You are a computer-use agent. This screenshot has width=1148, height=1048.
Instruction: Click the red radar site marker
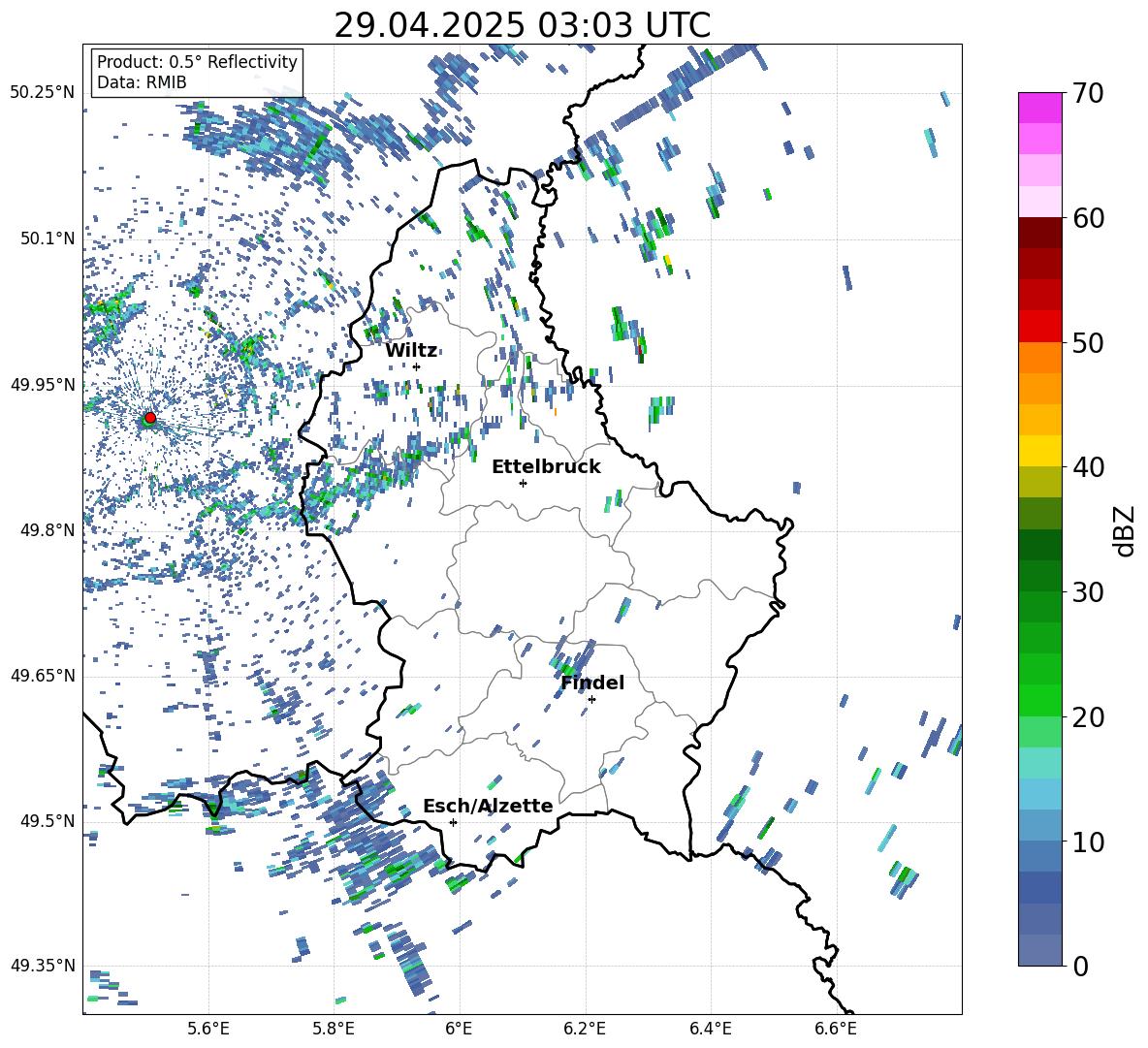pos(150,417)
